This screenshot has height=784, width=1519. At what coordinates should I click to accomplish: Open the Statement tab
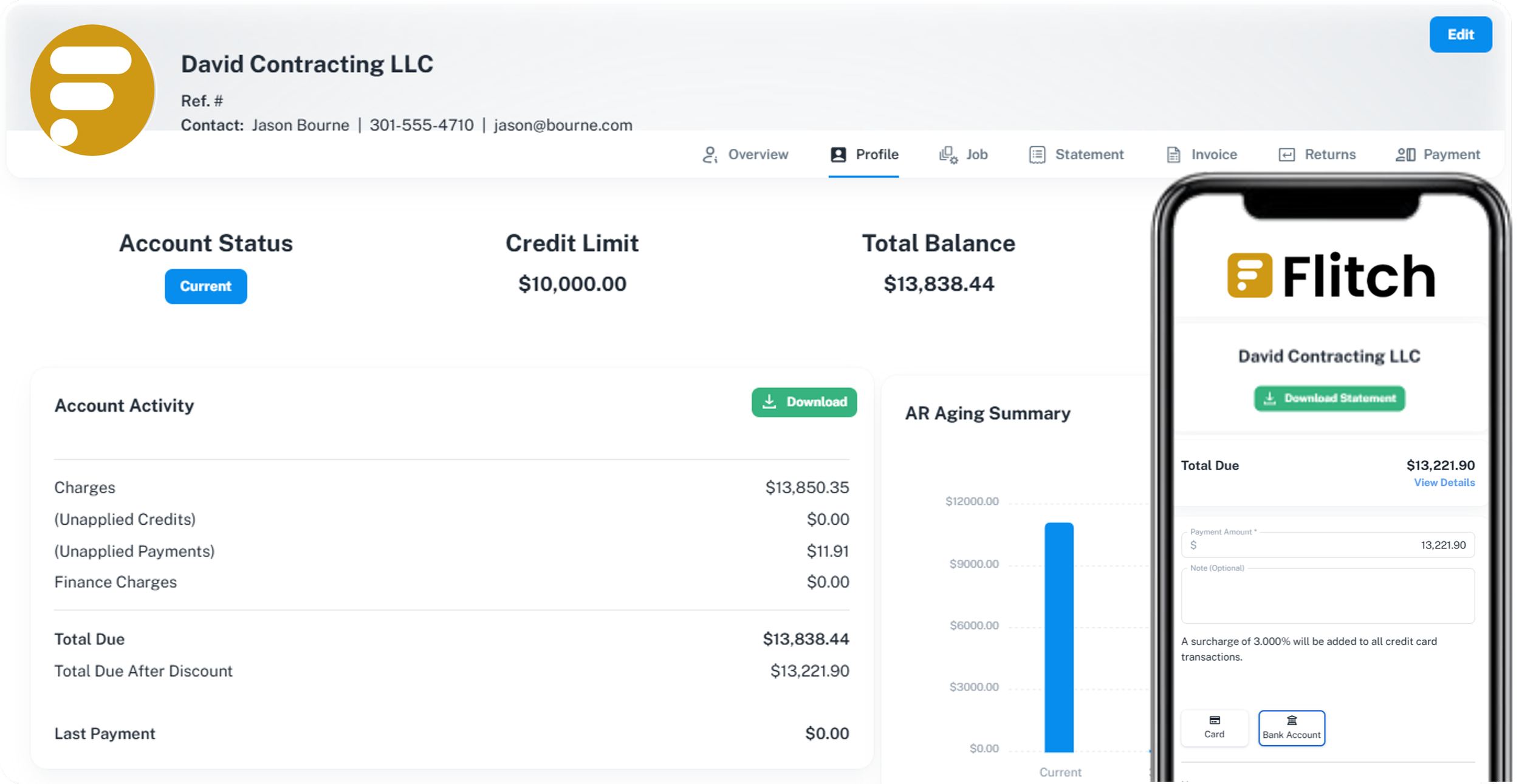tap(1077, 155)
